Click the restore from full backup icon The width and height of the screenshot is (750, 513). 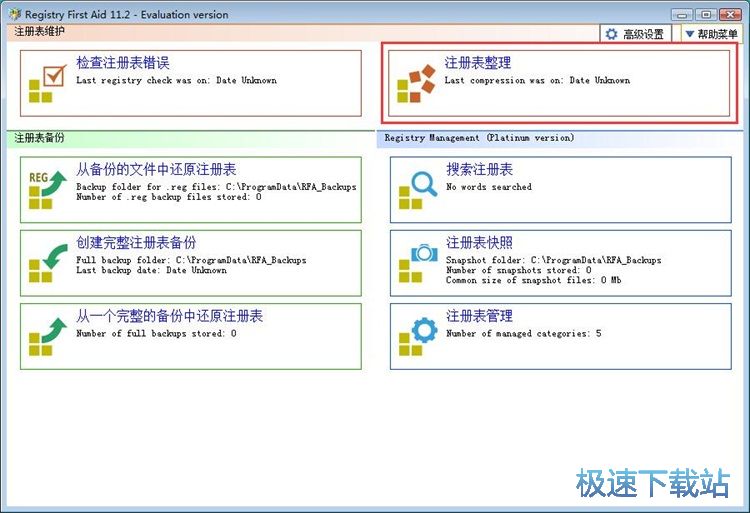[x=48, y=336]
